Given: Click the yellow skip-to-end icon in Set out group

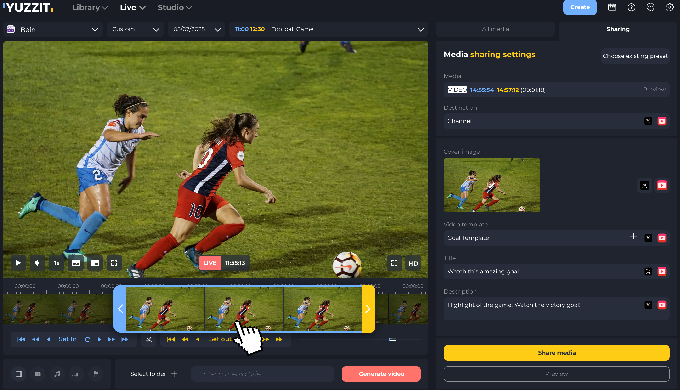Looking at the screenshot, I should [x=279, y=339].
